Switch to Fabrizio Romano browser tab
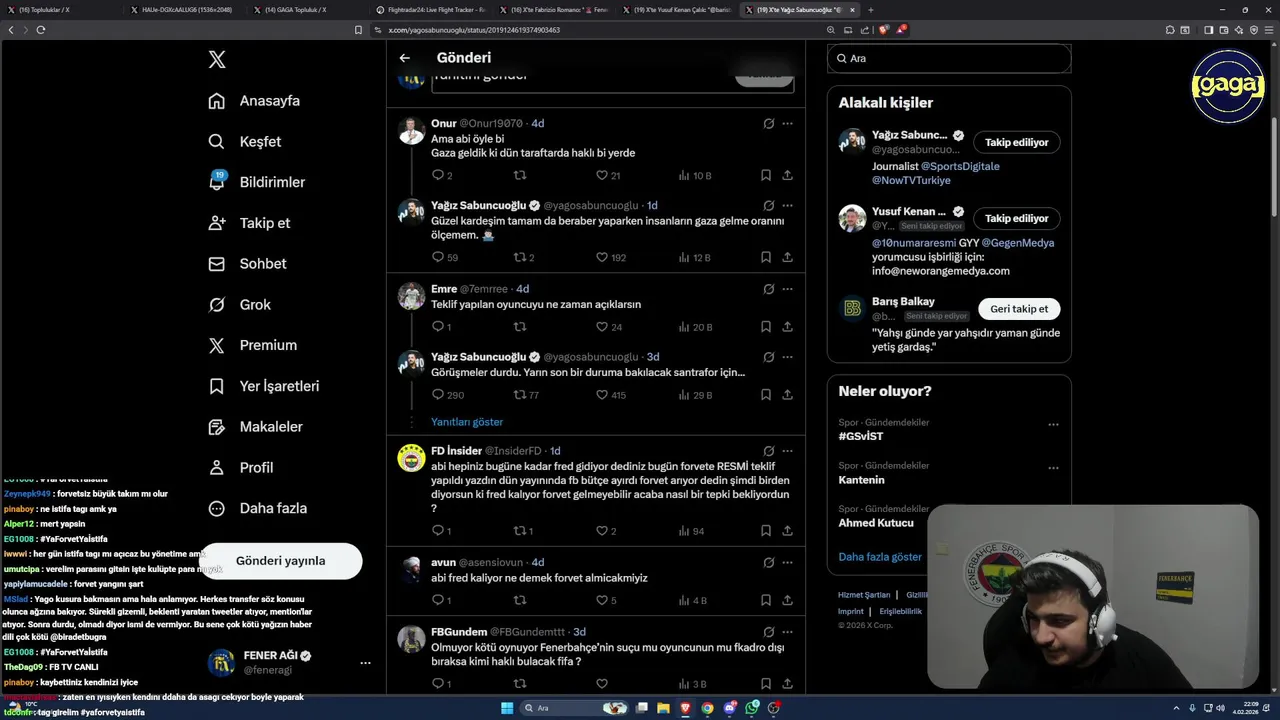The height and width of the screenshot is (720, 1280). click(553, 10)
